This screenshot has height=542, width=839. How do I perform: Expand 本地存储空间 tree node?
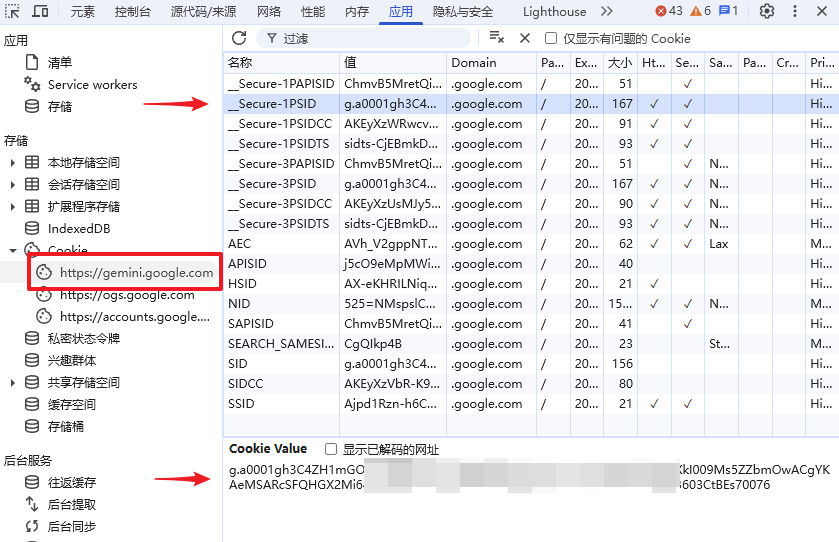pos(12,162)
